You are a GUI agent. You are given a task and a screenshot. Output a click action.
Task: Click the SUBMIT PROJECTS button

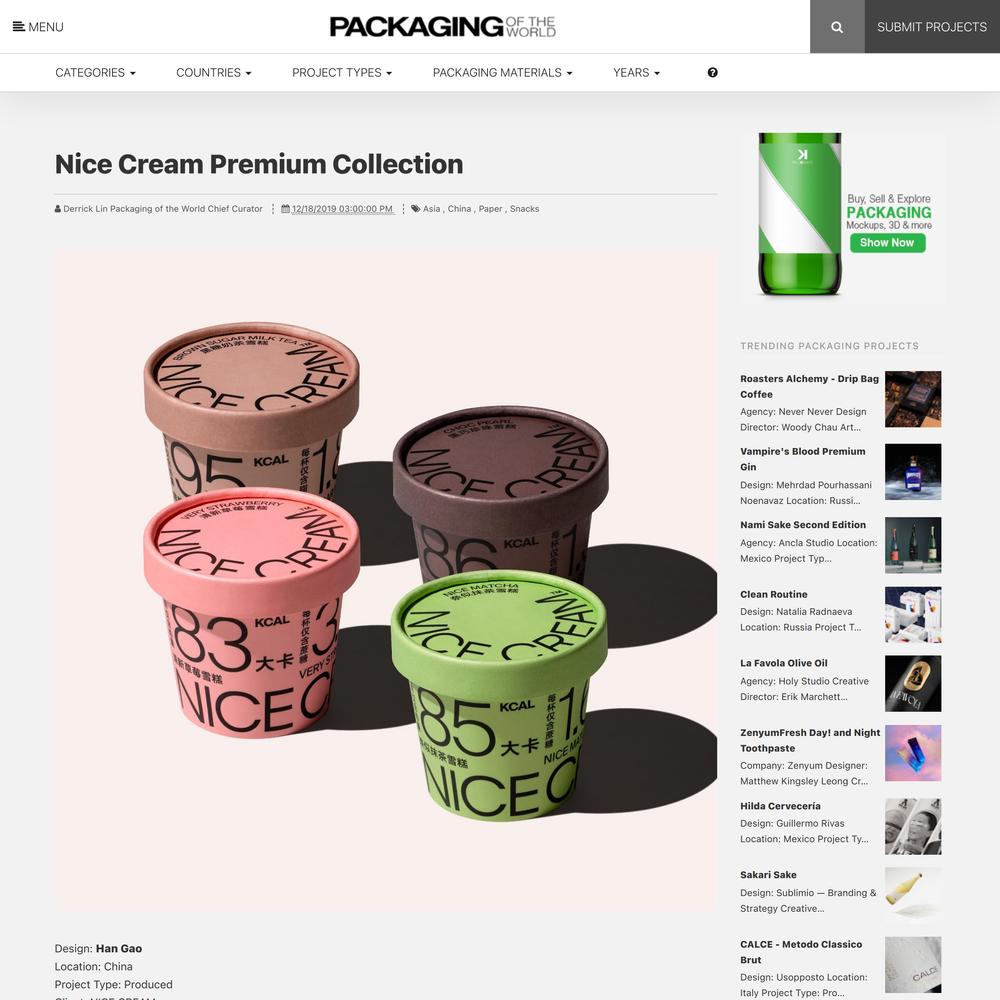932,27
